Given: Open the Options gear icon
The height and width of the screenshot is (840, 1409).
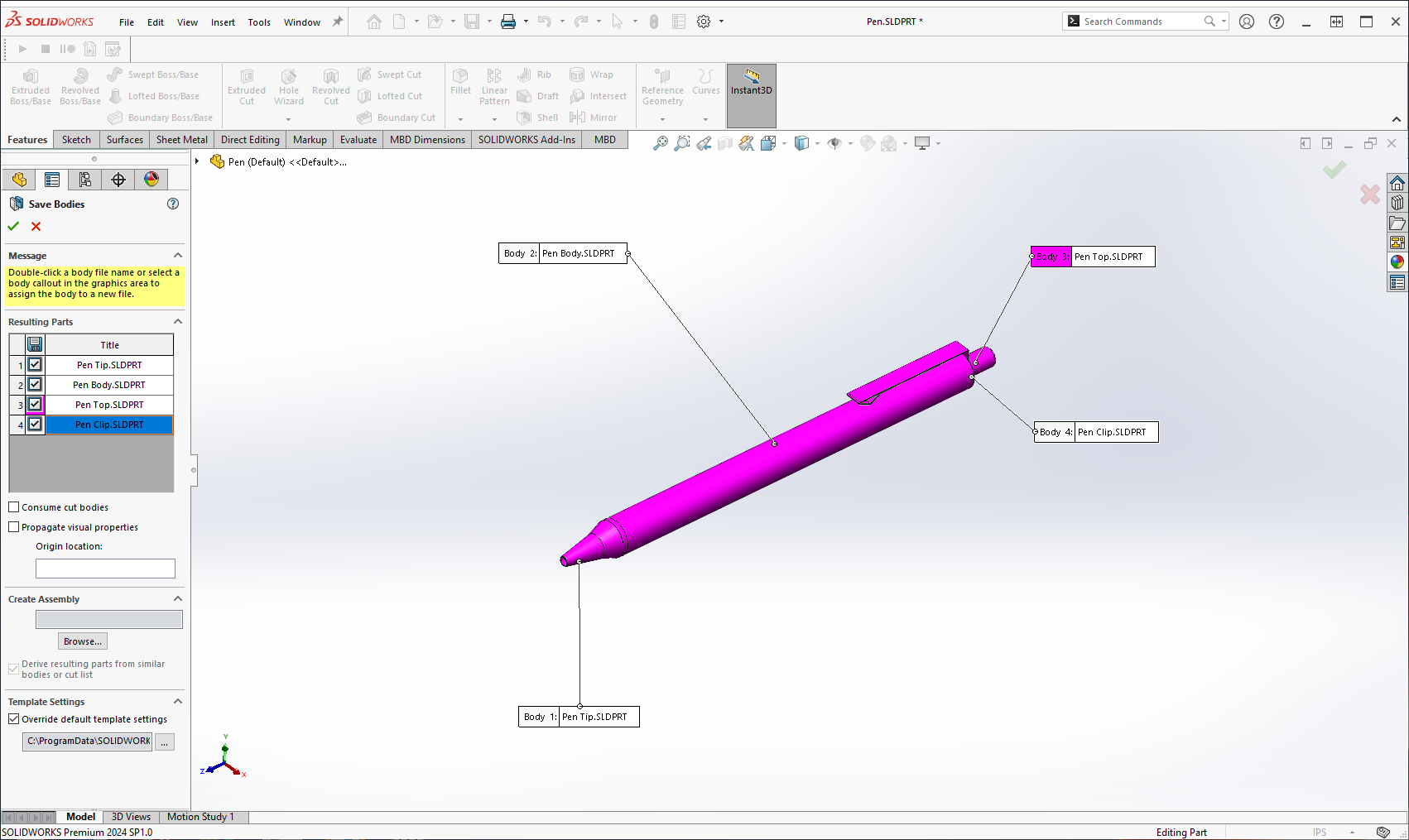Looking at the screenshot, I should click(x=704, y=22).
